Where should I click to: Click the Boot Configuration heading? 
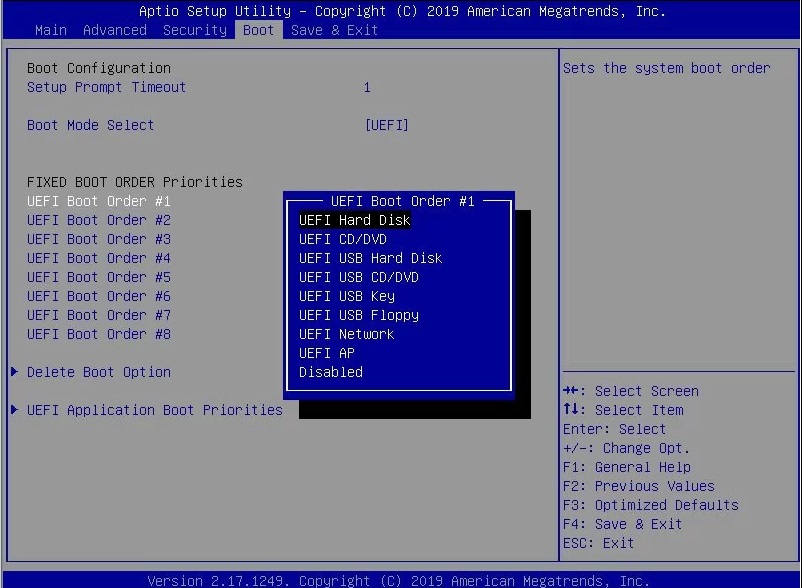coord(98,68)
